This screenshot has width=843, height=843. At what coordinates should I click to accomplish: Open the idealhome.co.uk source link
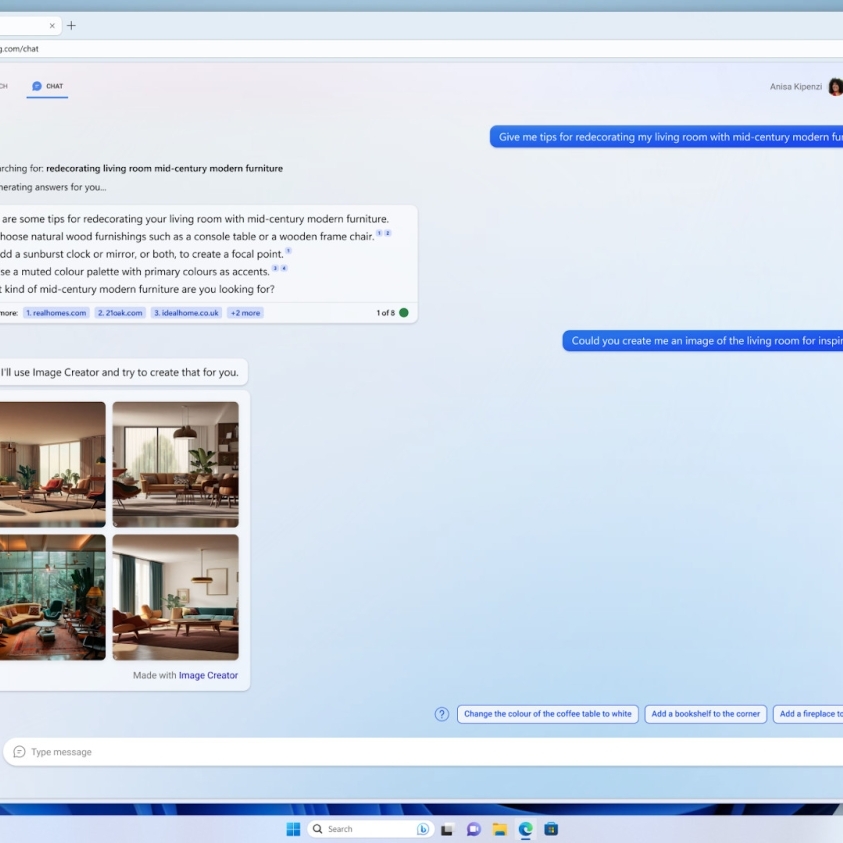pyautogui.click(x=186, y=313)
